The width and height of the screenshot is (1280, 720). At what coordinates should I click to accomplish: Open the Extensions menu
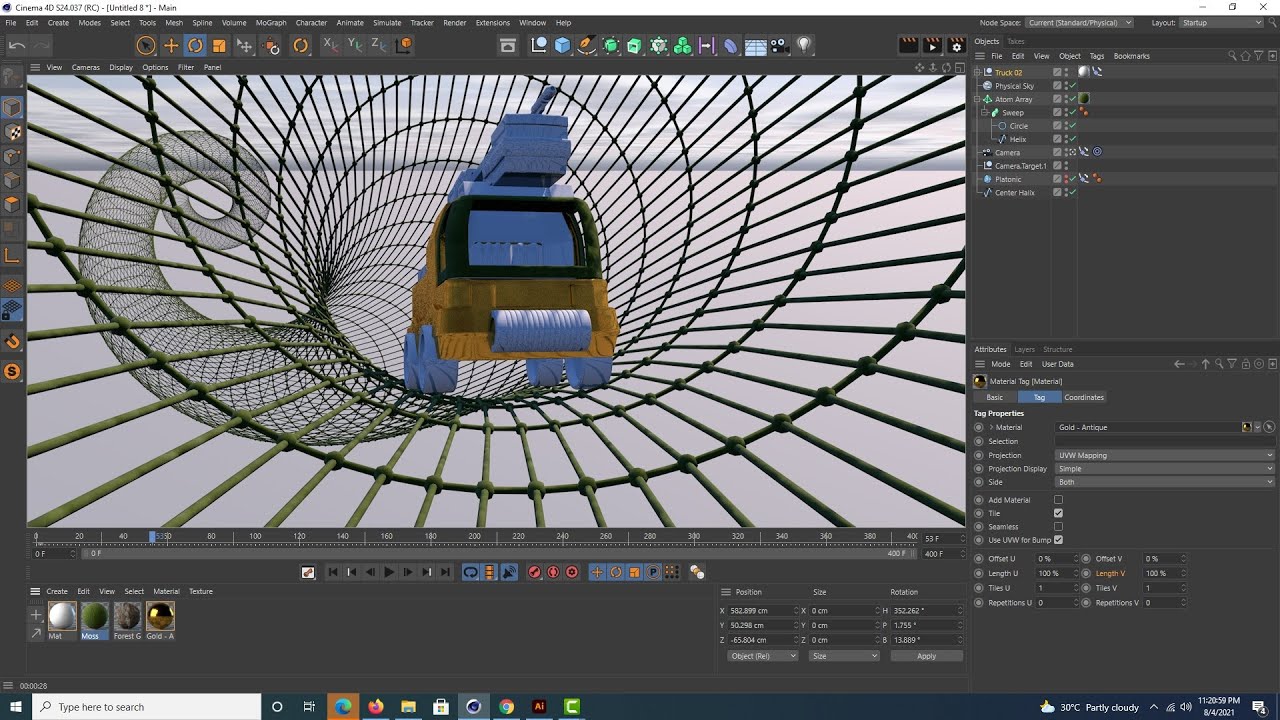point(492,22)
